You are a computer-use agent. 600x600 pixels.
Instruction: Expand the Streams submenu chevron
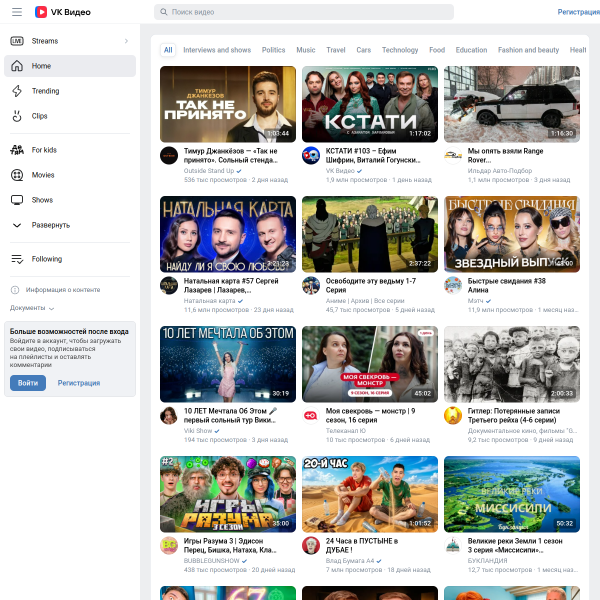[x=126, y=41]
